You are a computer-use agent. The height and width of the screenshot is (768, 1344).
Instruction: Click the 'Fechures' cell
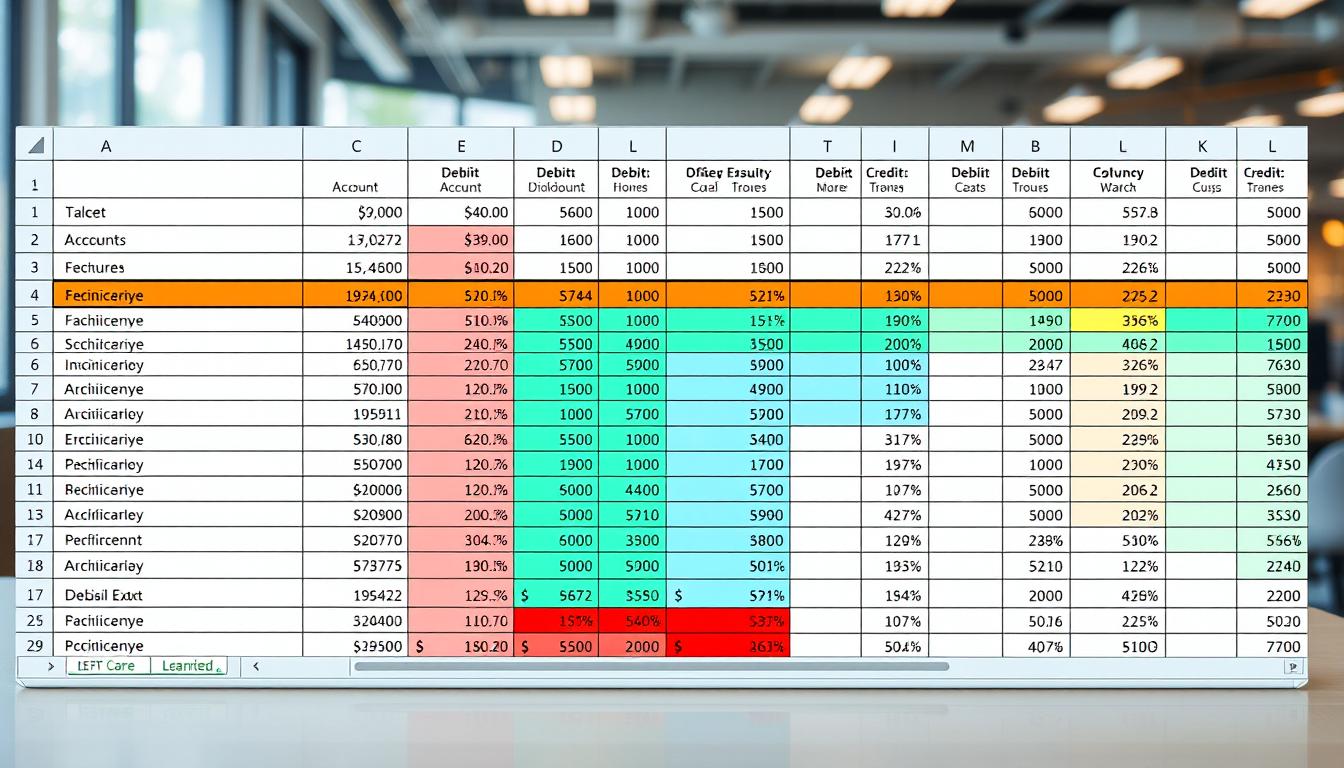pos(178,267)
